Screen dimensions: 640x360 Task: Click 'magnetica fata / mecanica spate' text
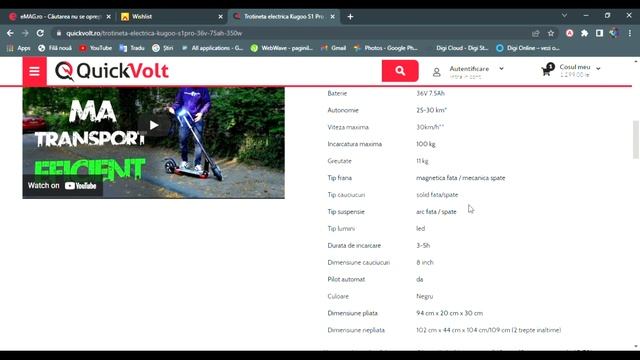pos(461,178)
